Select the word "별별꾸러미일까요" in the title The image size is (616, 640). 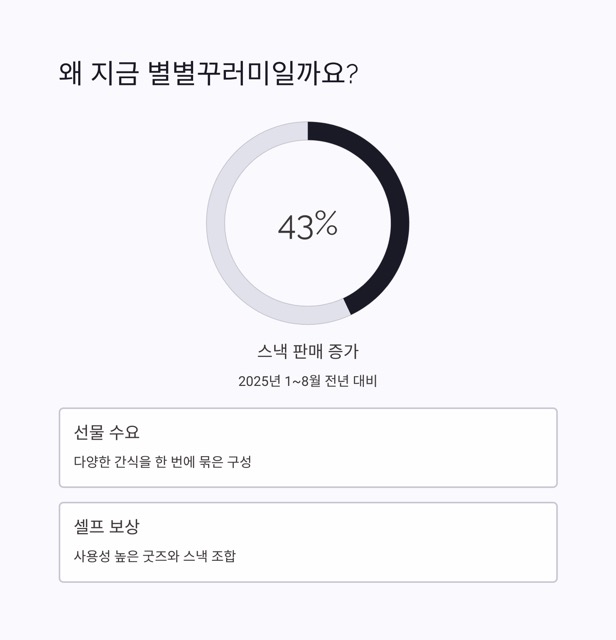[244, 74]
